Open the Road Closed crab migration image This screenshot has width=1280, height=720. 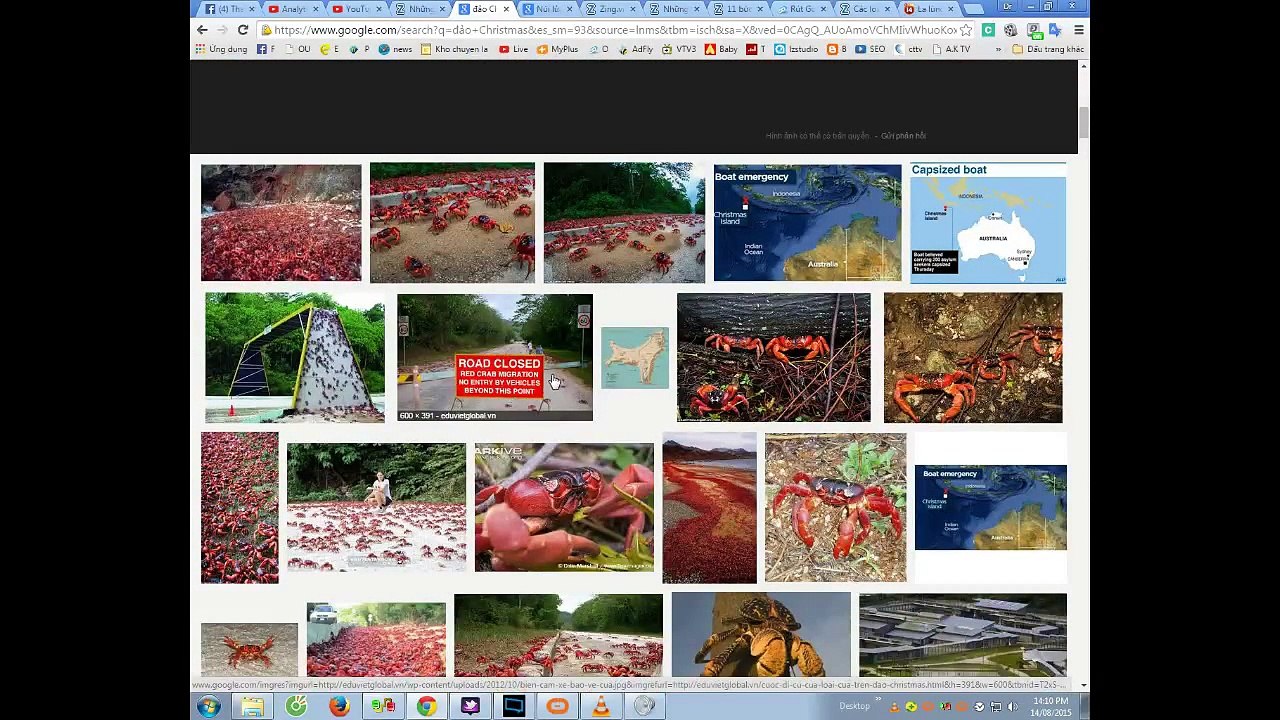pyautogui.click(x=495, y=357)
